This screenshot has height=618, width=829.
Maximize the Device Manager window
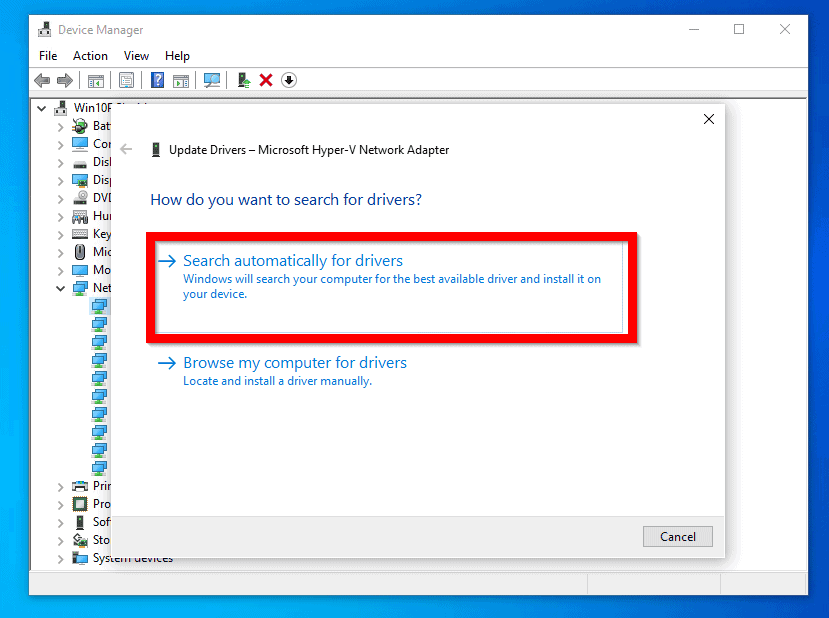click(x=739, y=30)
